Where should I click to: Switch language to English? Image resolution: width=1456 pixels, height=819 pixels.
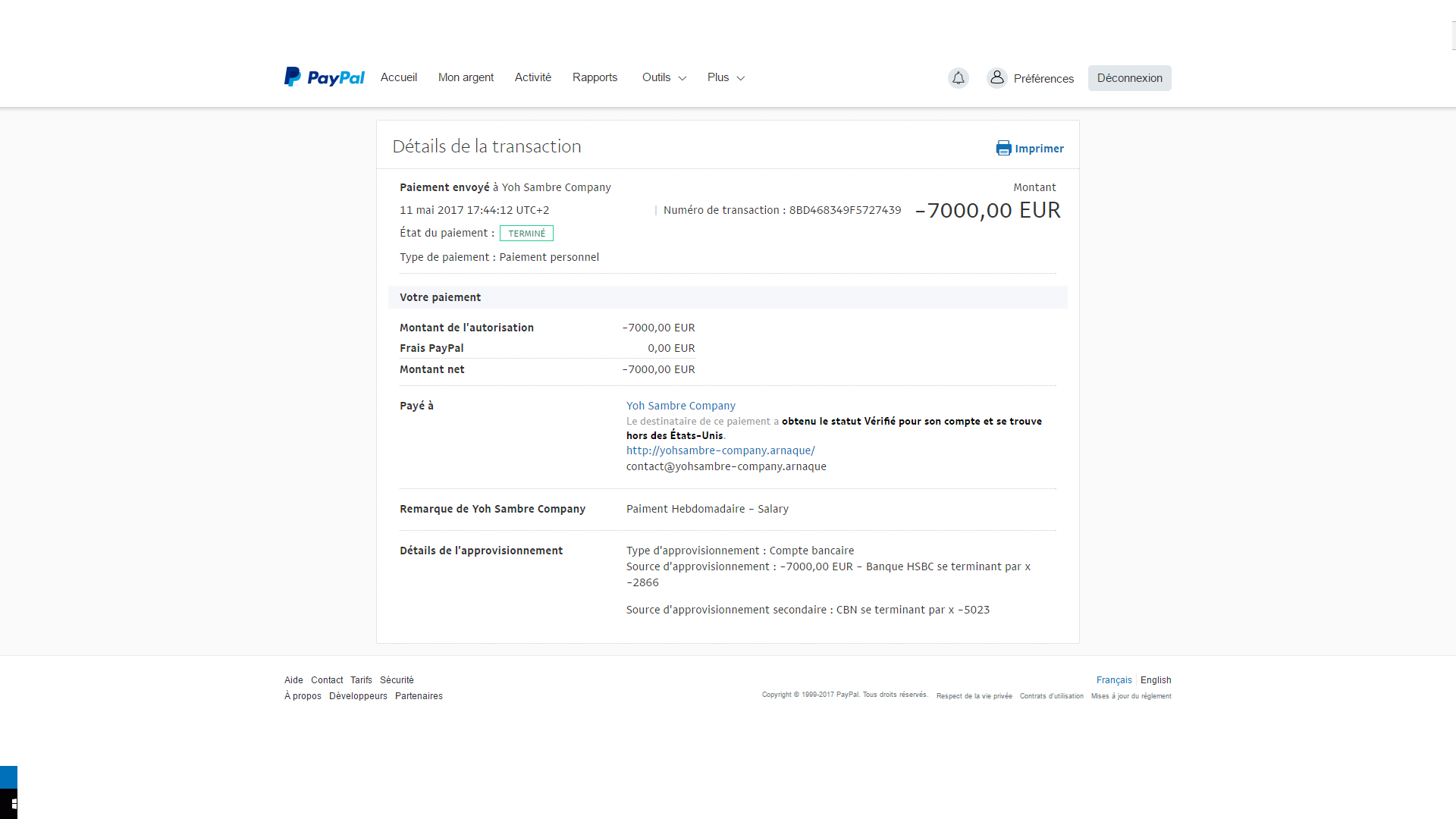[x=1156, y=680]
